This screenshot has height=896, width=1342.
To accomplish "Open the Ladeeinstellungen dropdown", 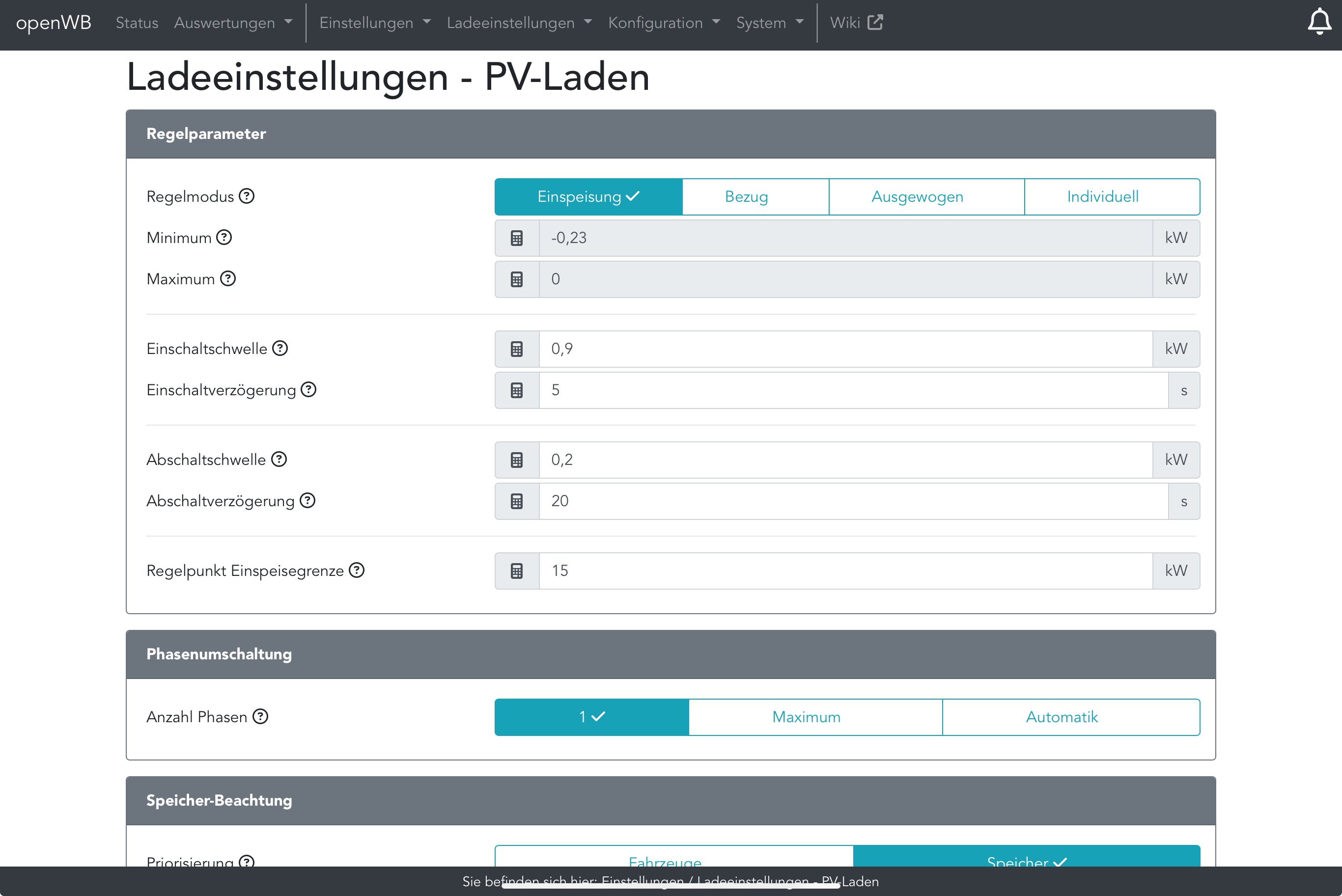I will (518, 23).
